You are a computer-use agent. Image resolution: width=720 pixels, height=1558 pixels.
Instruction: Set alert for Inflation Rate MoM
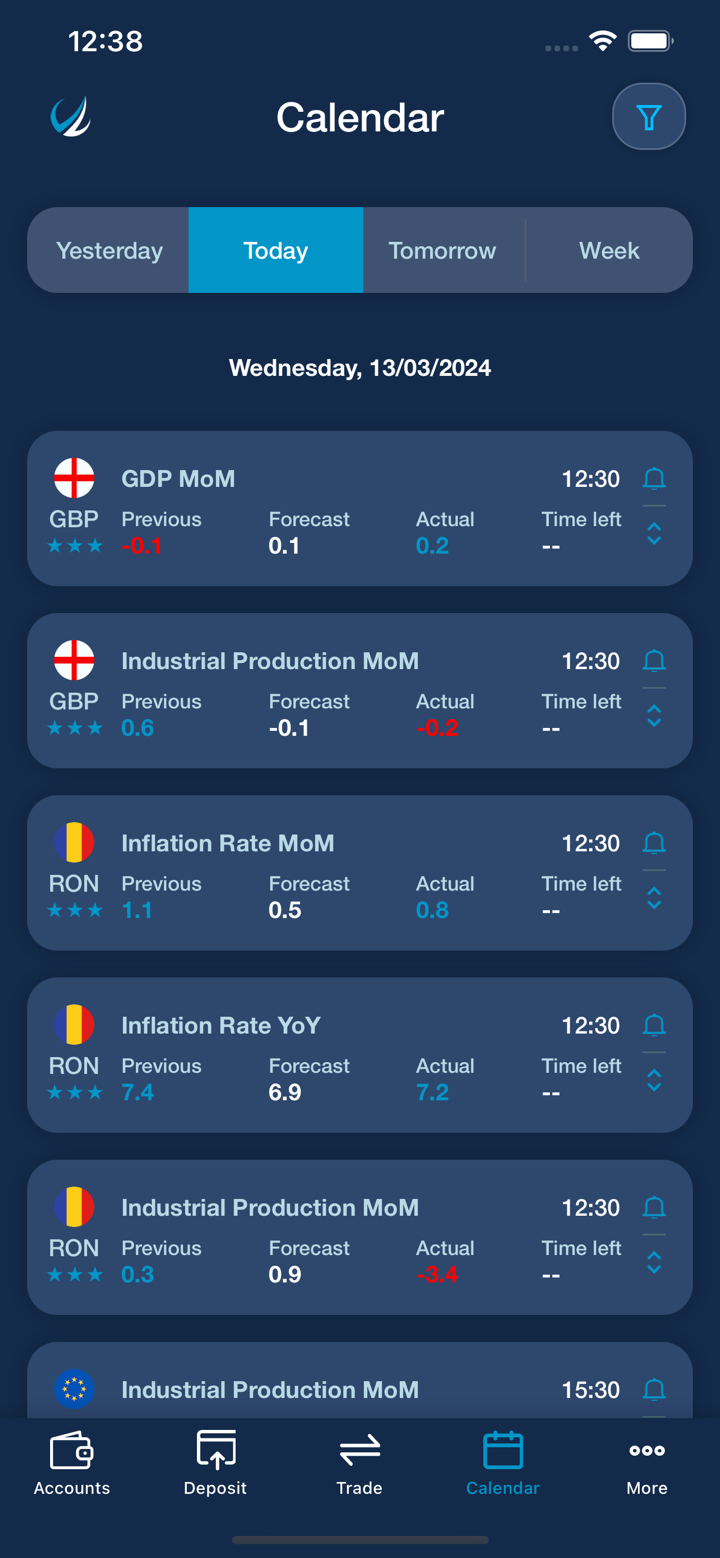(x=654, y=843)
